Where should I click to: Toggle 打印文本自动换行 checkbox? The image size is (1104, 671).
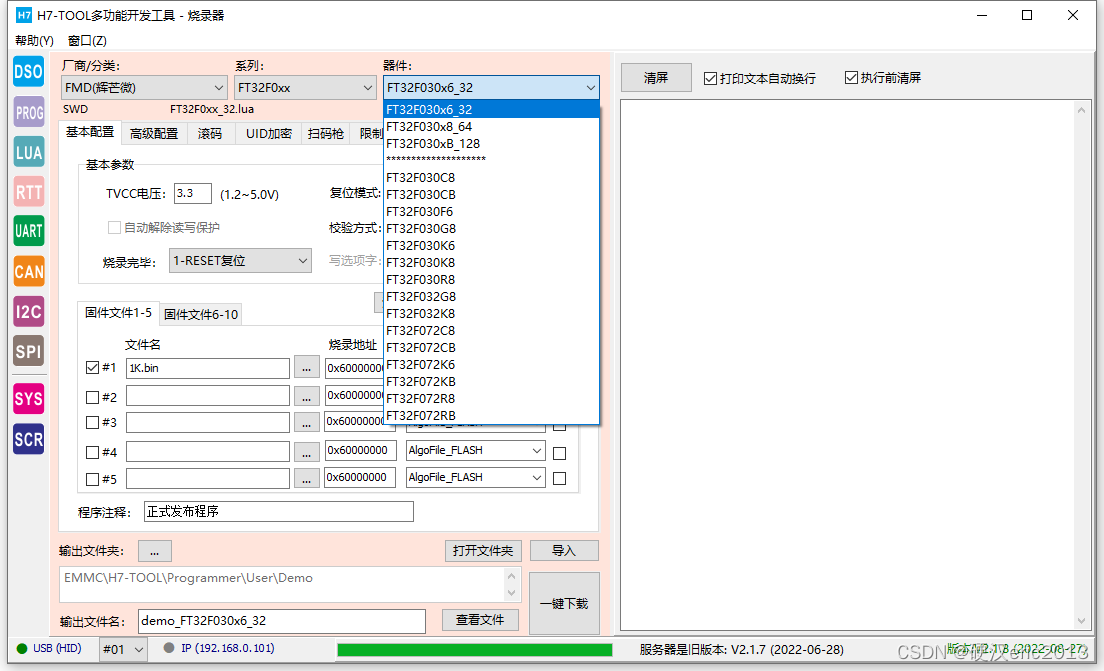point(710,78)
